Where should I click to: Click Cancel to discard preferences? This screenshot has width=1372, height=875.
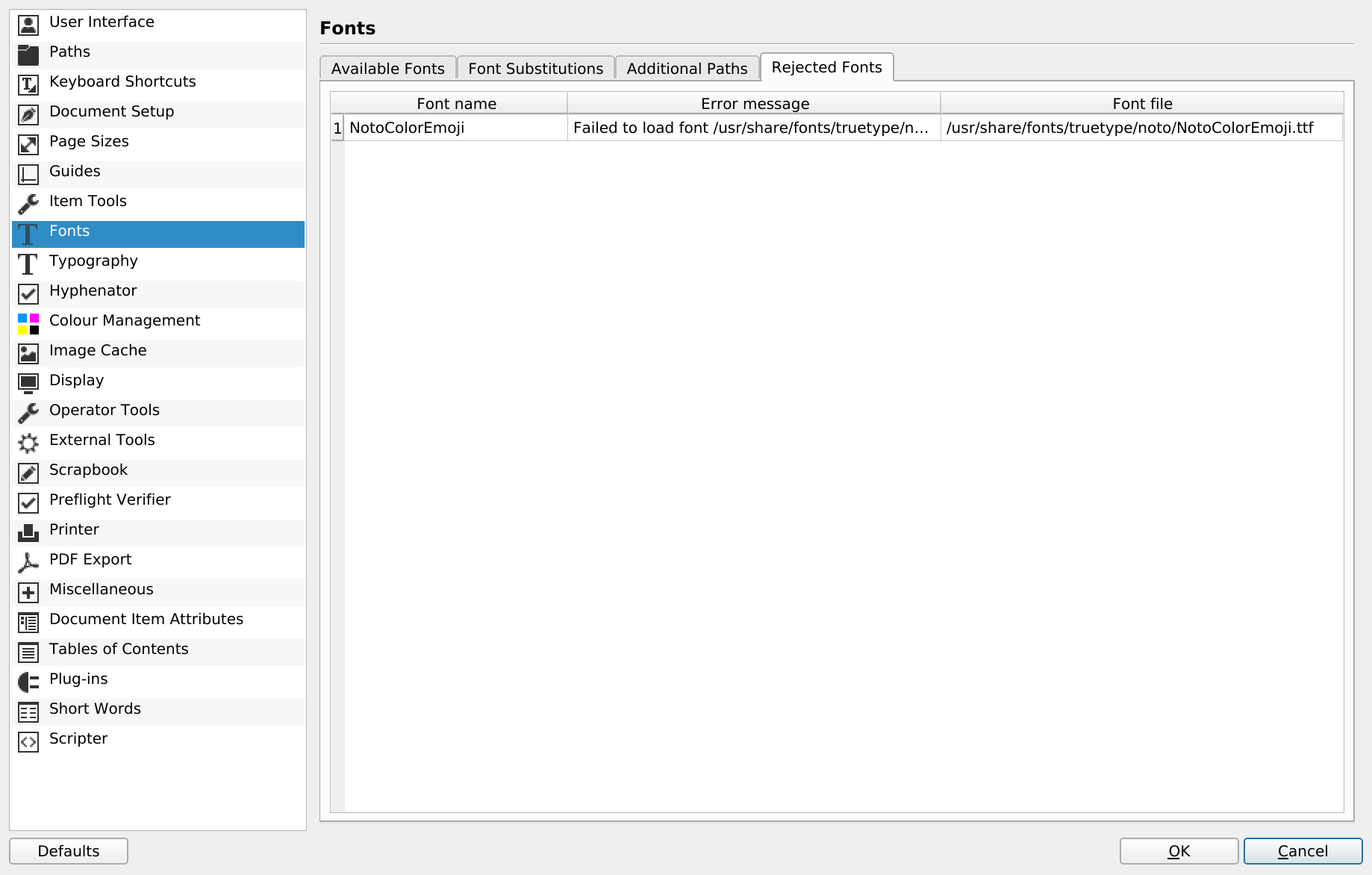(1302, 851)
